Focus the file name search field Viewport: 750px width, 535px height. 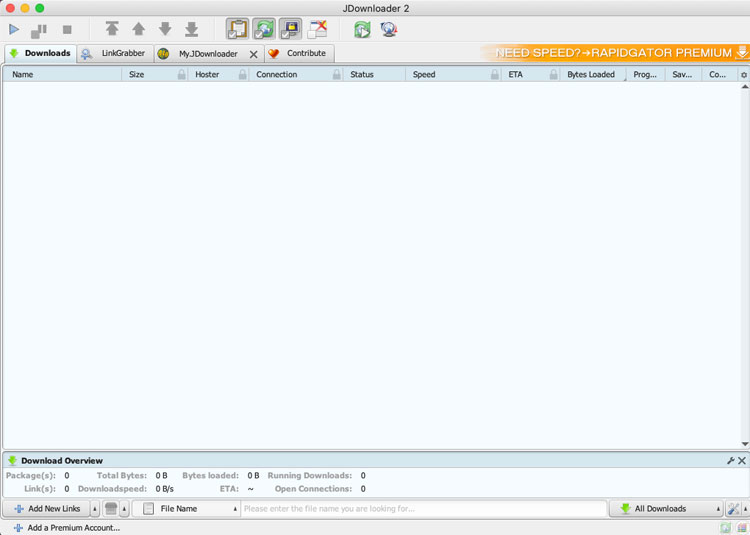pos(423,509)
